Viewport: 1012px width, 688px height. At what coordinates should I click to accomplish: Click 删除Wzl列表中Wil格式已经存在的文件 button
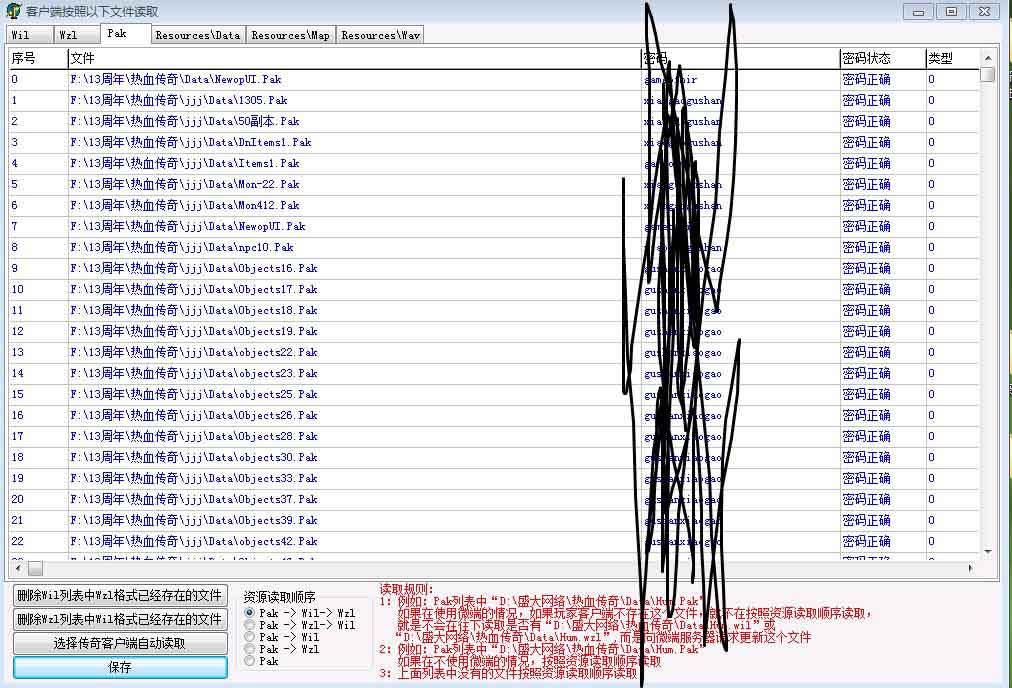click(x=120, y=620)
